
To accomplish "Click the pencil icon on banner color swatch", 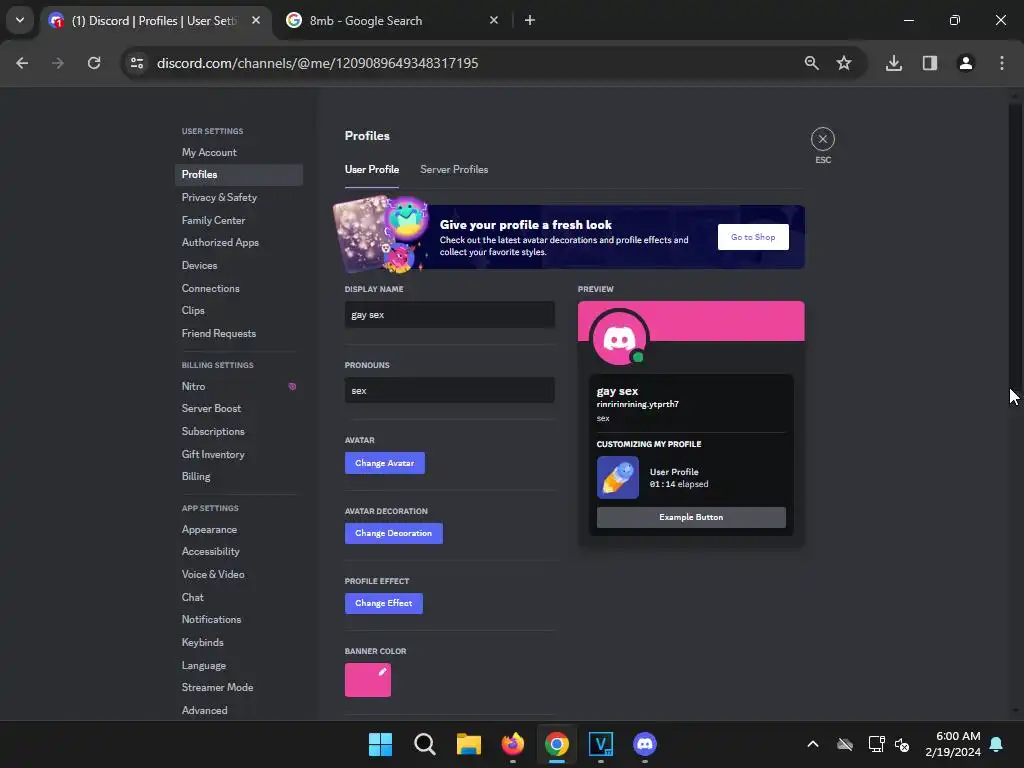I will [x=382, y=671].
